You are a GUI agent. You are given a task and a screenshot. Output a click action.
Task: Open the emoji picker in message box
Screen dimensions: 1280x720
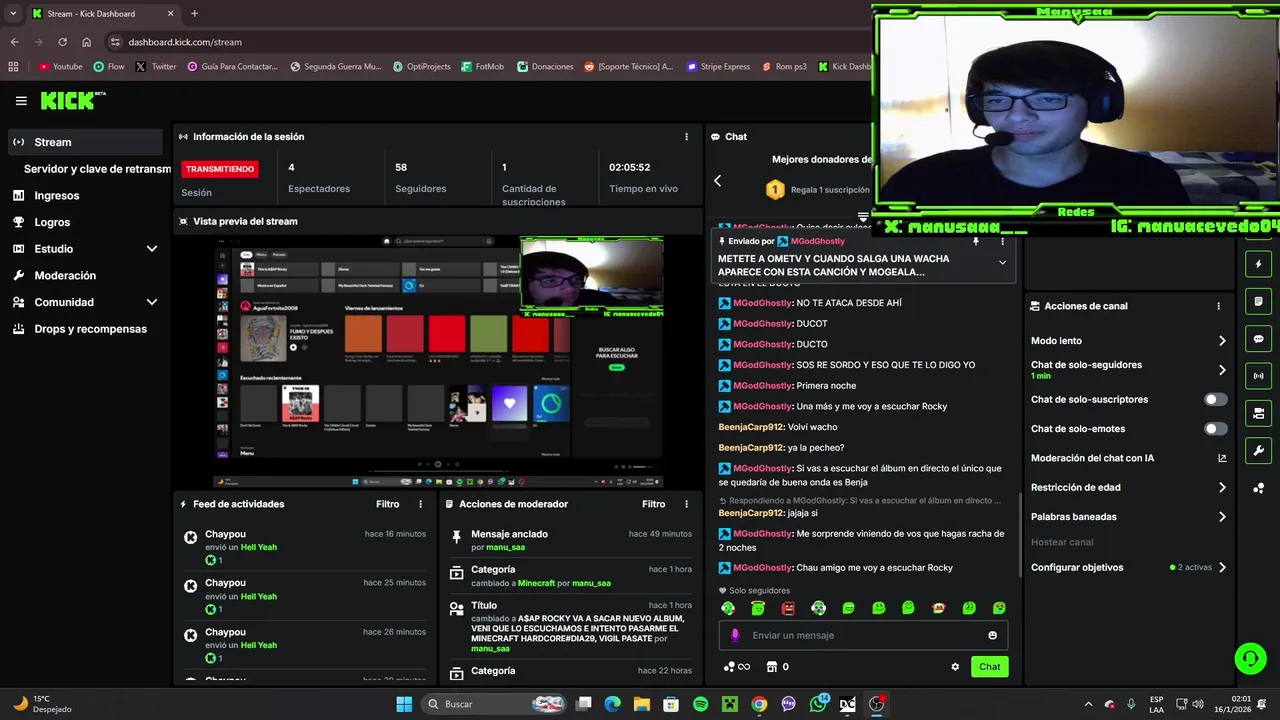coord(992,635)
